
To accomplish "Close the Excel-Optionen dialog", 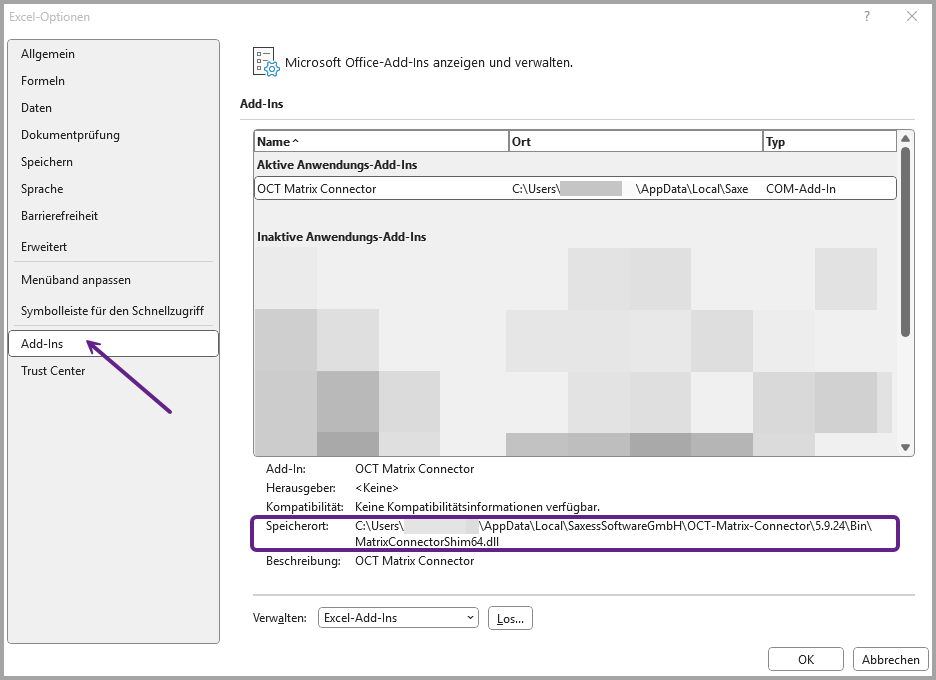I will (x=911, y=16).
